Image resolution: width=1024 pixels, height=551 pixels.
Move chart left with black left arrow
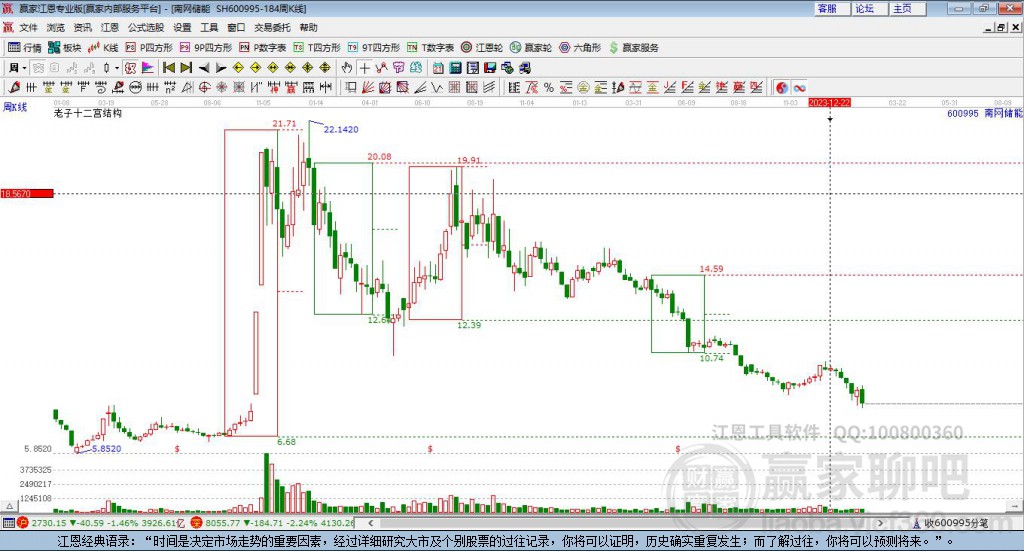[x=204, y=68]
